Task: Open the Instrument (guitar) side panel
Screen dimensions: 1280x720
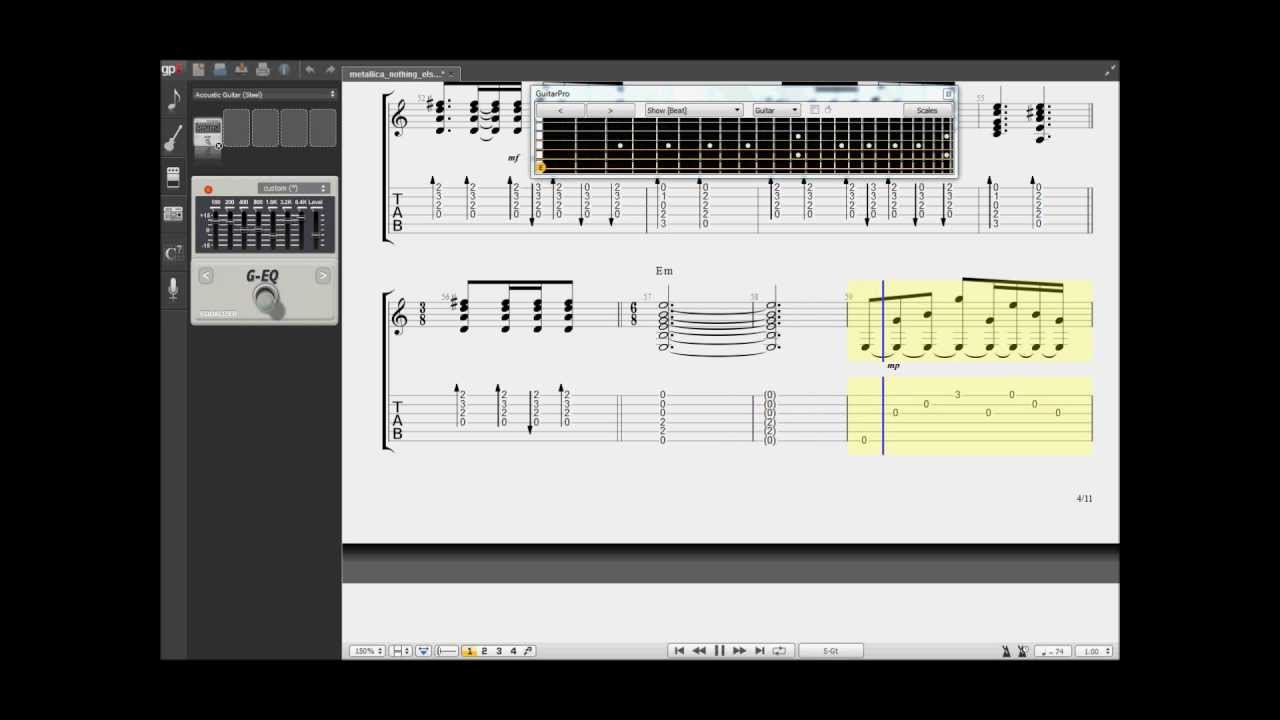Action: click(x=174, y=138)
